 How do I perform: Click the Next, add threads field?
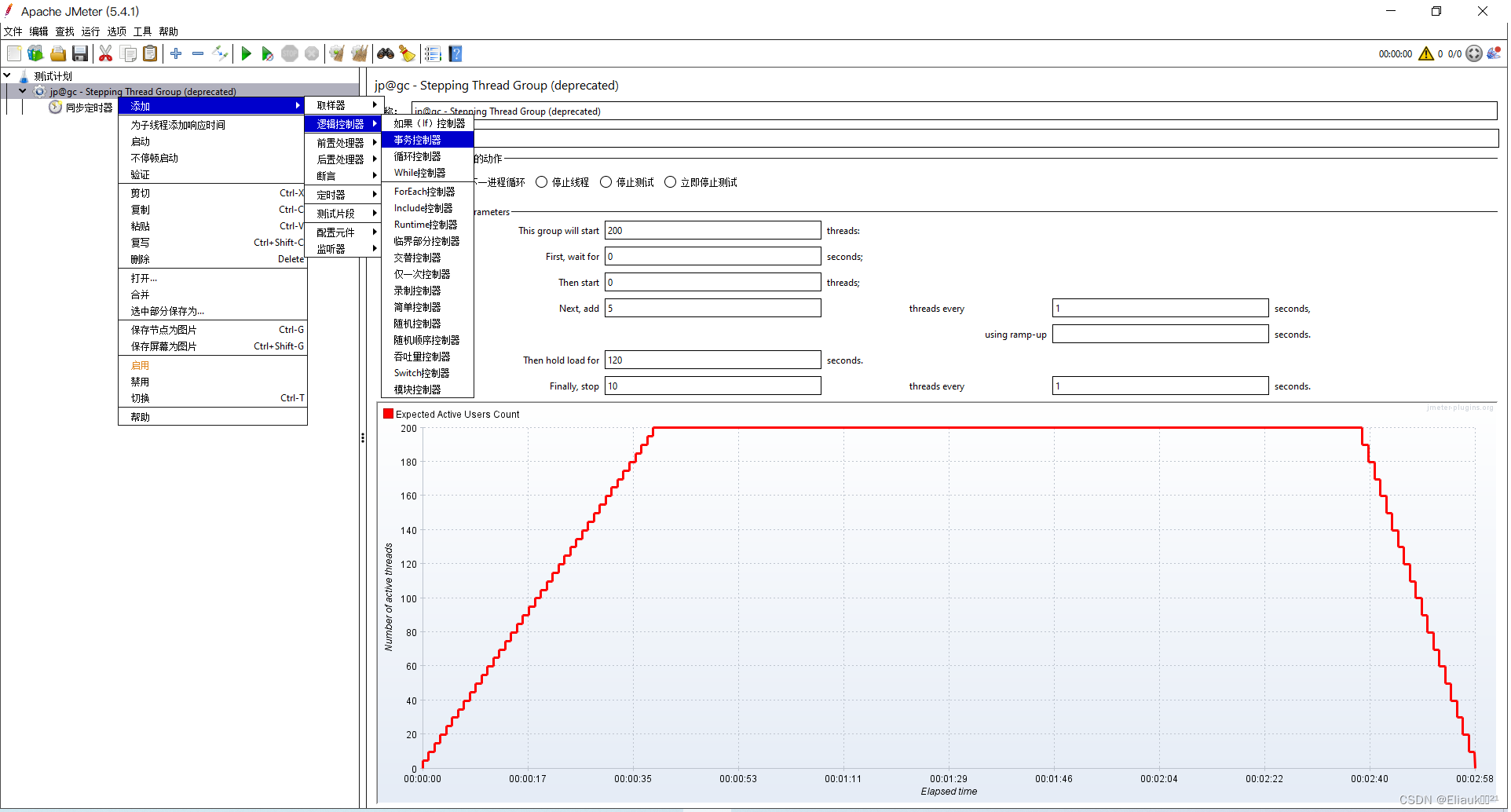point(712,309)
